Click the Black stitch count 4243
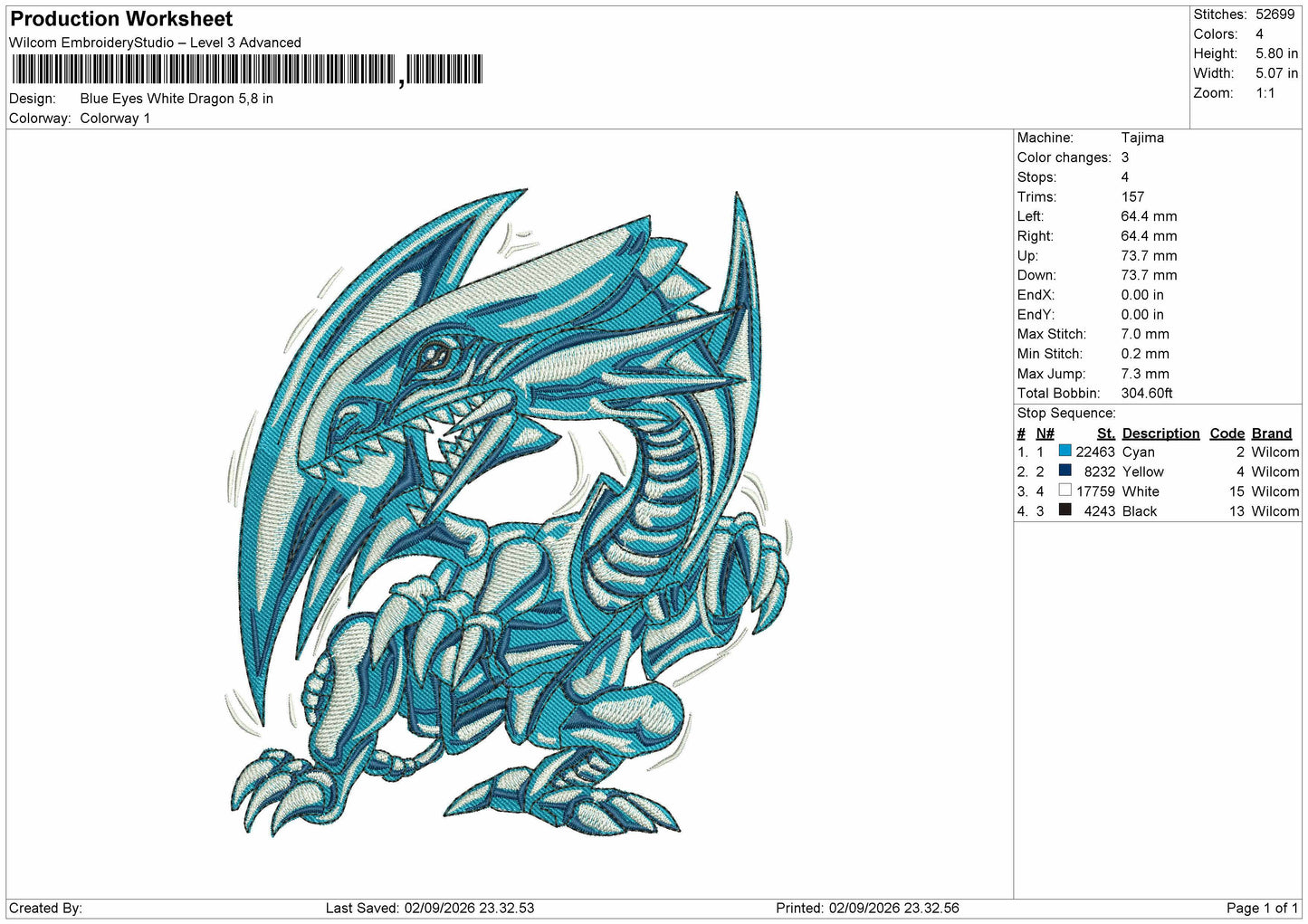Screen dimensions: 1308x924 coord(1099,511)
